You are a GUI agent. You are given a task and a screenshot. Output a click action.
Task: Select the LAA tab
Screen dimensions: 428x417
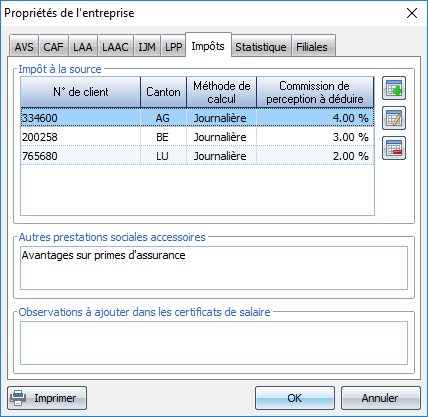tap(83, 46)
